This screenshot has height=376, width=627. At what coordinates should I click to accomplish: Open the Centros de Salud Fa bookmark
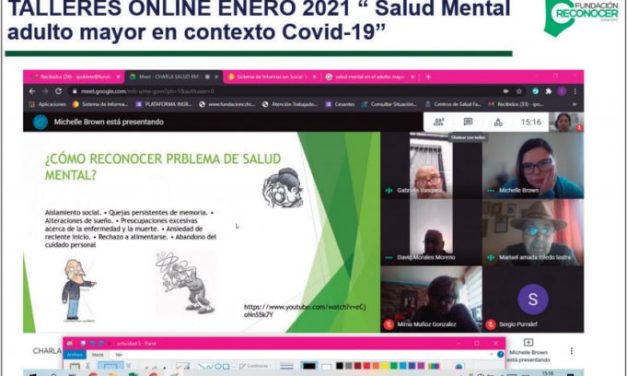(453, 104)
